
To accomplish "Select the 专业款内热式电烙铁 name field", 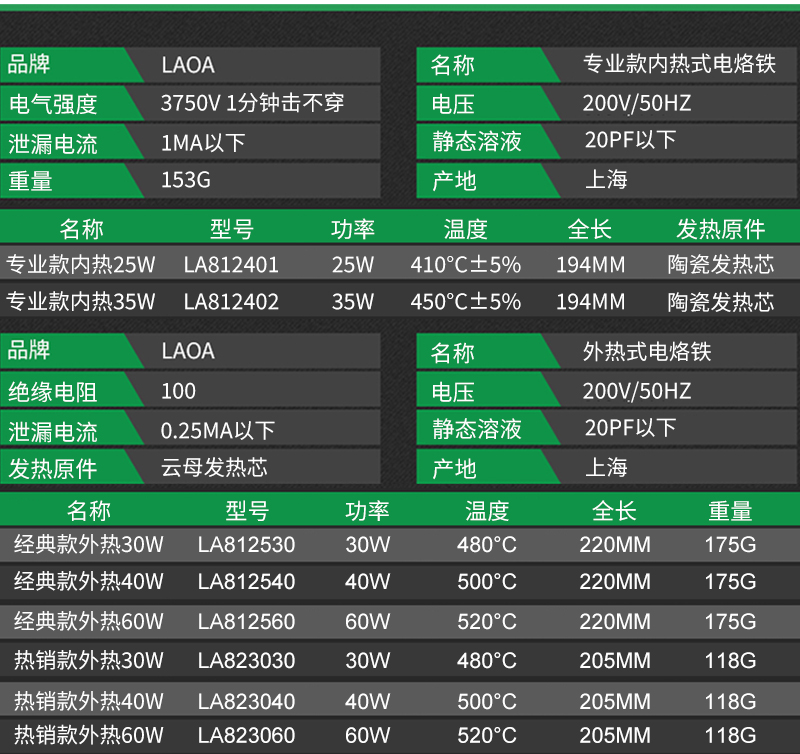I will click(679, 65).
